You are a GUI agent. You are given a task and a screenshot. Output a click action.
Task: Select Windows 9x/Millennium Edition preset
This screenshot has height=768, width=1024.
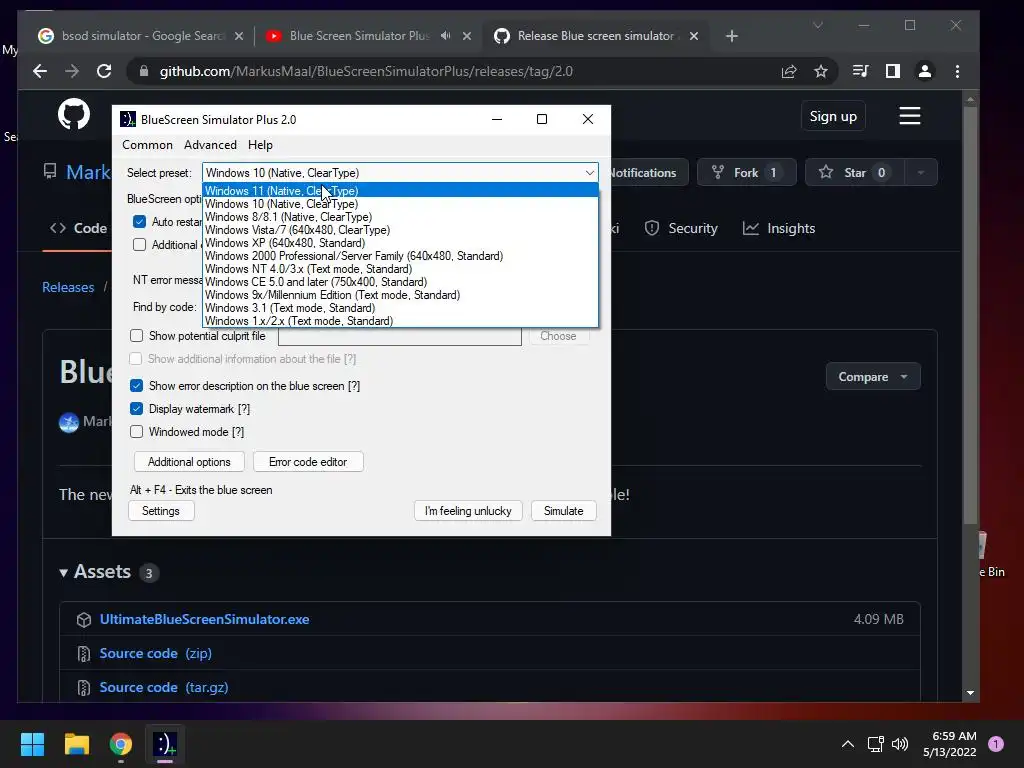coord(400,295)
